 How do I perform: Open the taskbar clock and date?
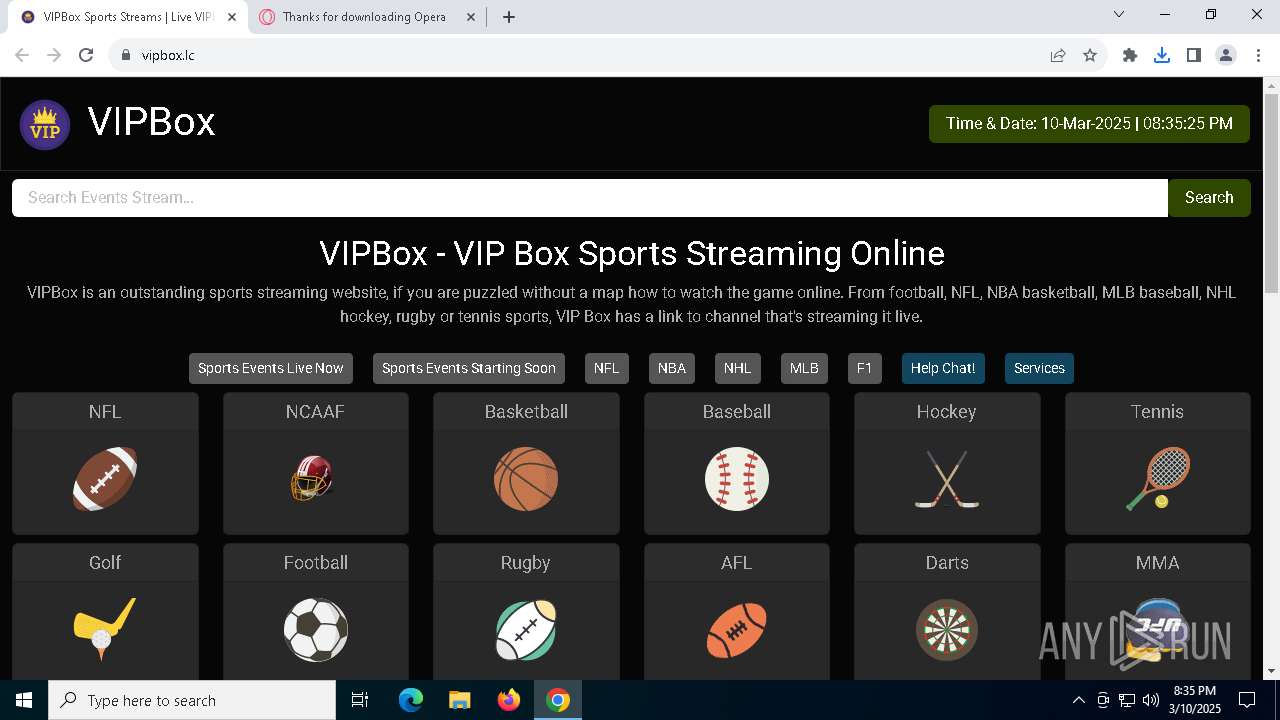click(x=1195, y=700)
